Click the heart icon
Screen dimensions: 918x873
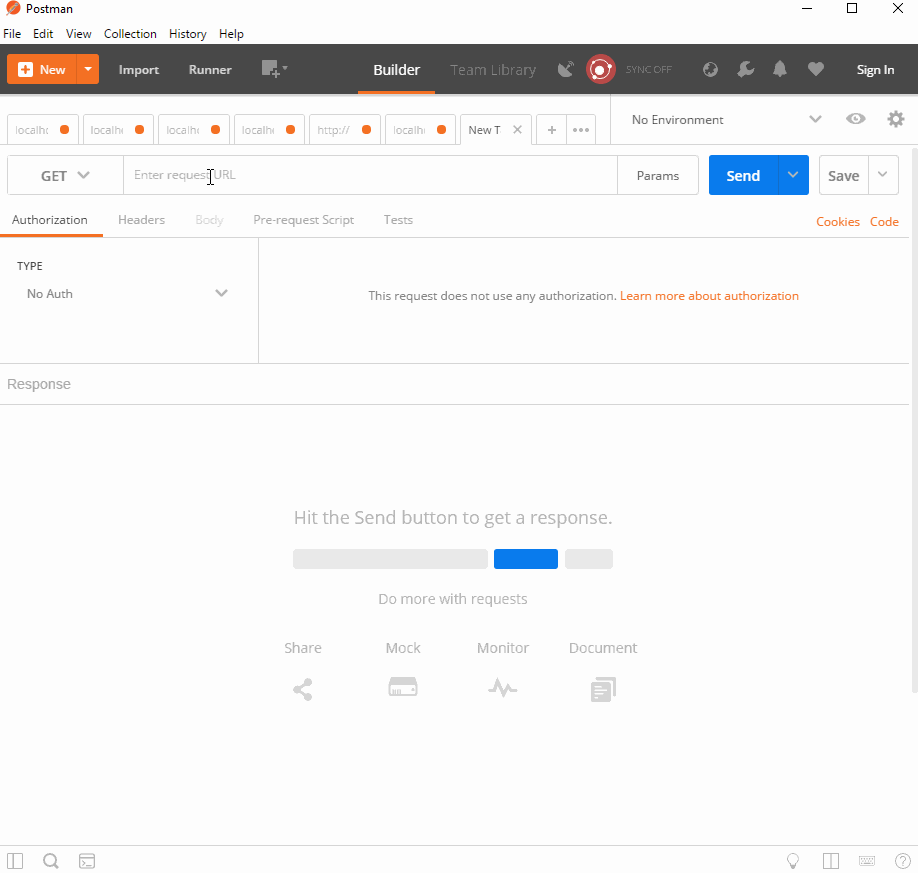816,70
